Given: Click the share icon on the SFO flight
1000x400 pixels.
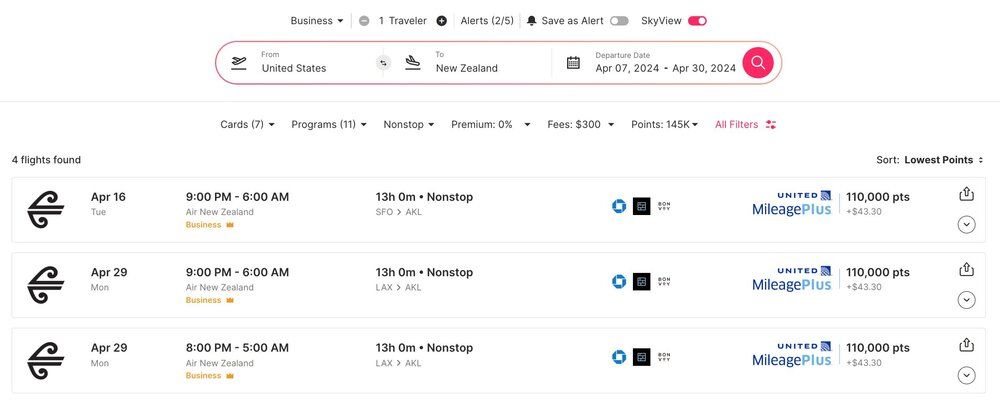Looking at the screenshot, I should 966,194.
